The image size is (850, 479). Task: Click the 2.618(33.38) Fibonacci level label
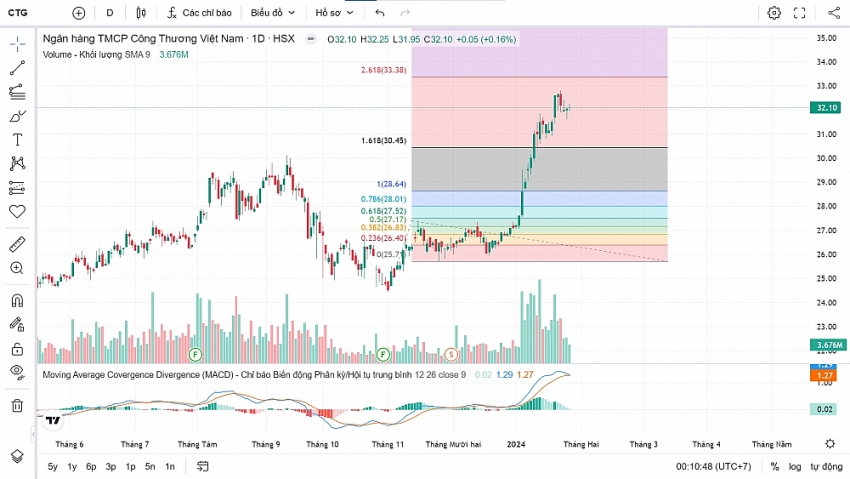384,70
